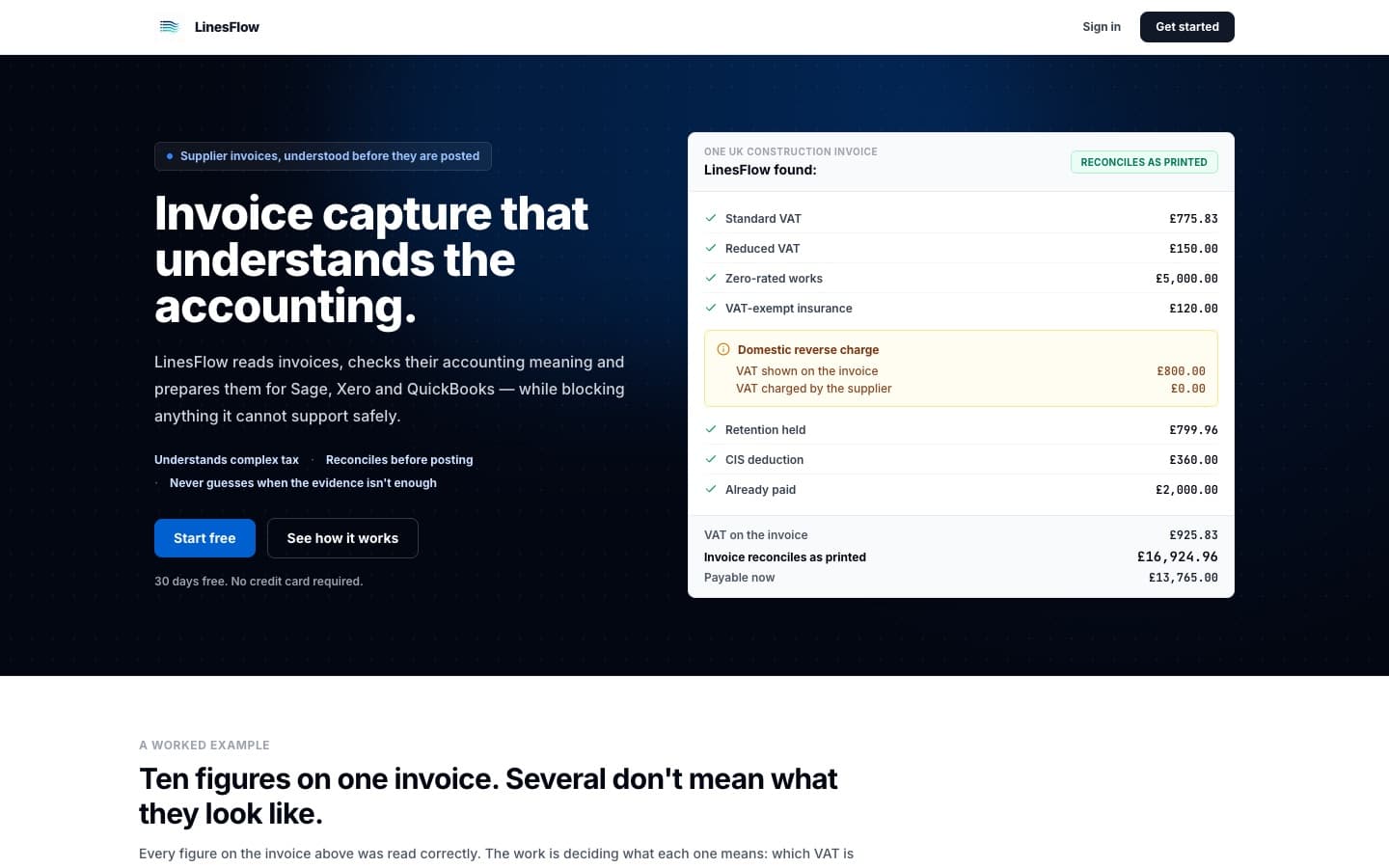Click the checkmark icon beside Reduced VAT
Viewport: 1389px width, 868px height.
[711, 248]
